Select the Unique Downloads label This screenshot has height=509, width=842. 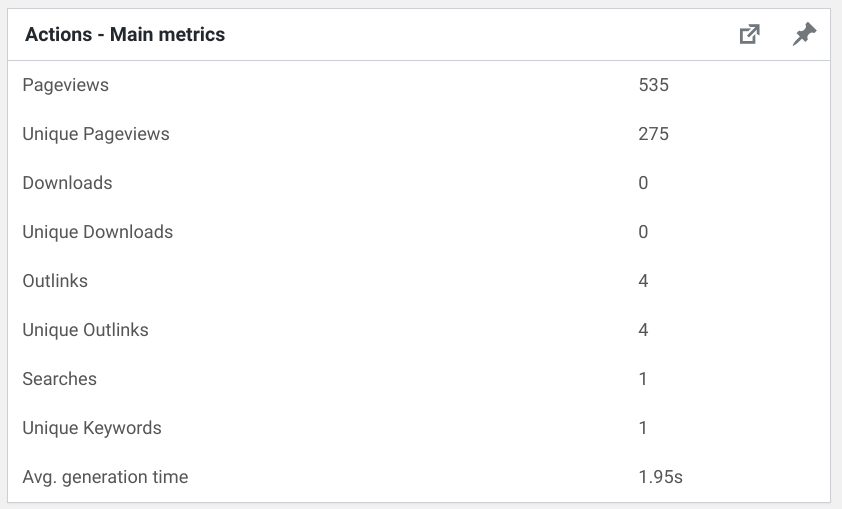(x=98, y=231)
